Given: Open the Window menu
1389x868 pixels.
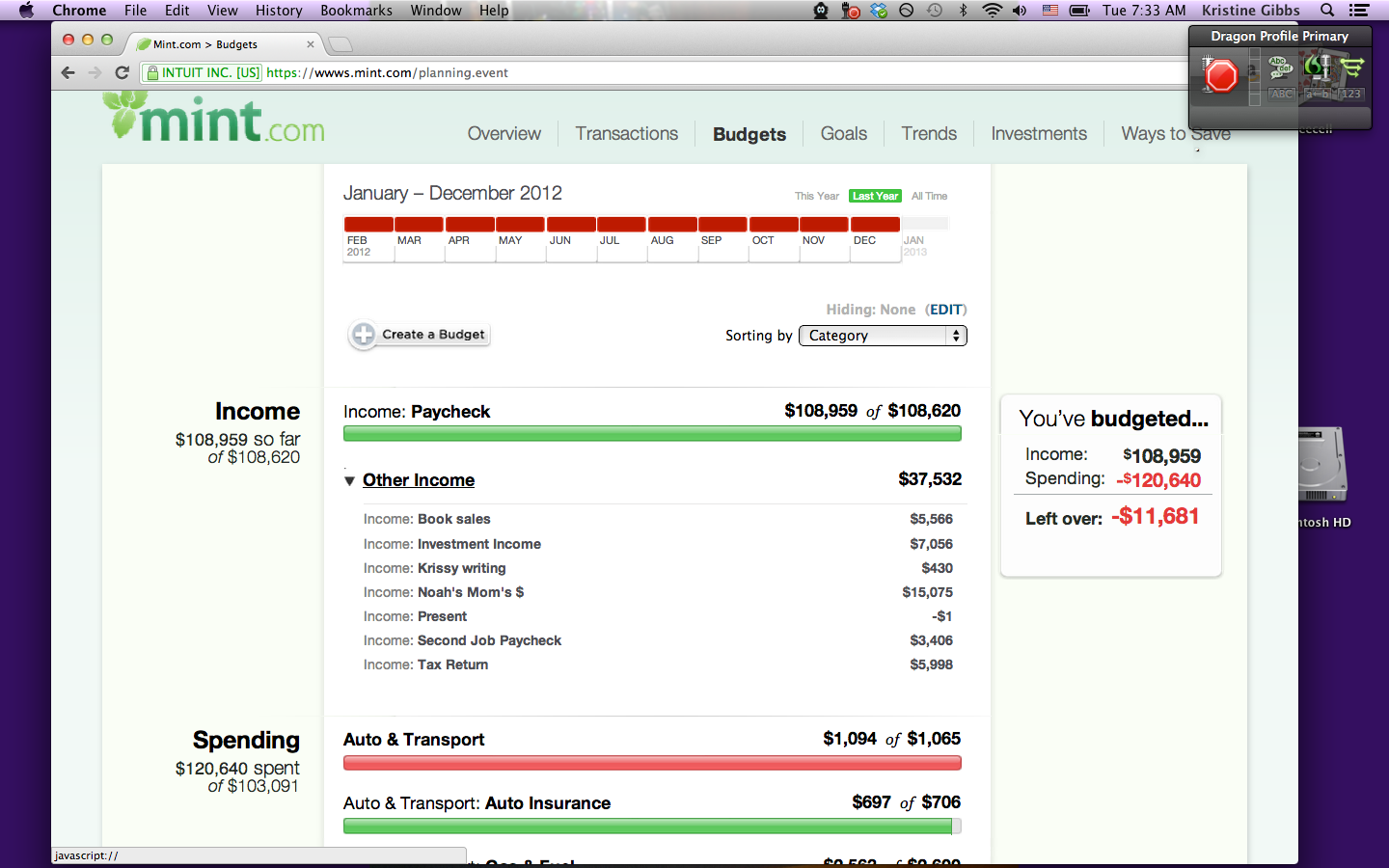Looking at the screenshot, I should (436, 11).
